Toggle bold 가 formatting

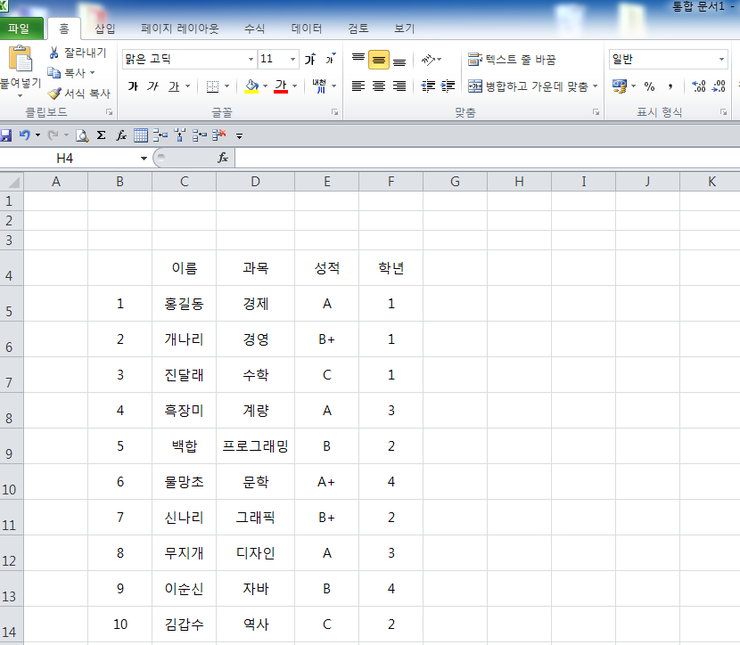coord(133,86)
